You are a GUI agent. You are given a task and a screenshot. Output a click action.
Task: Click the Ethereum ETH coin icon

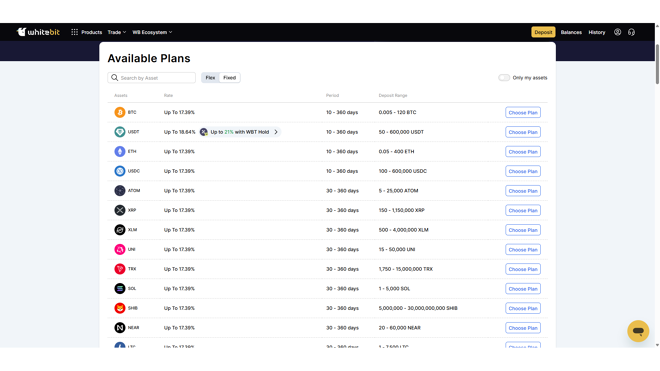(120, 152)
